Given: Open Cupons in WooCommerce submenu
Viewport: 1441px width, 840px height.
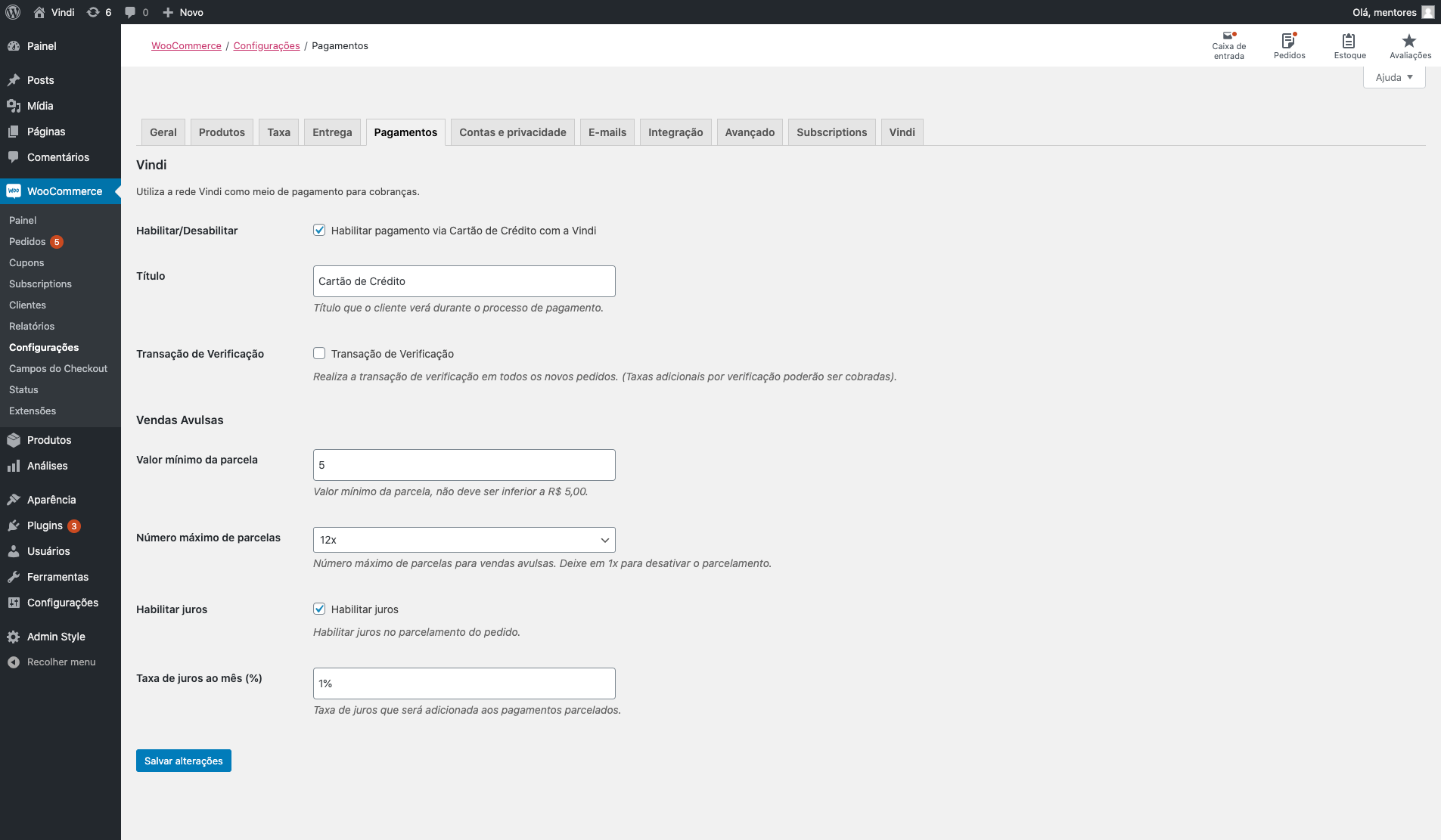Looking at the screenshot, I should tap(26, 262).
